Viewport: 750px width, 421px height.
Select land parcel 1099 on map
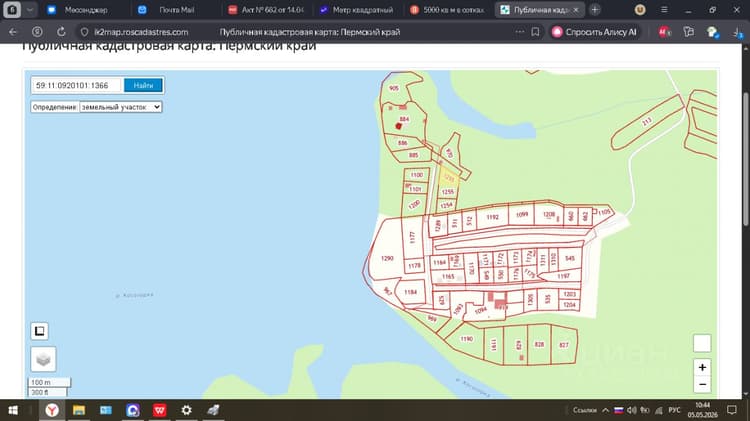pyautogui.click(x=522, y=215)
